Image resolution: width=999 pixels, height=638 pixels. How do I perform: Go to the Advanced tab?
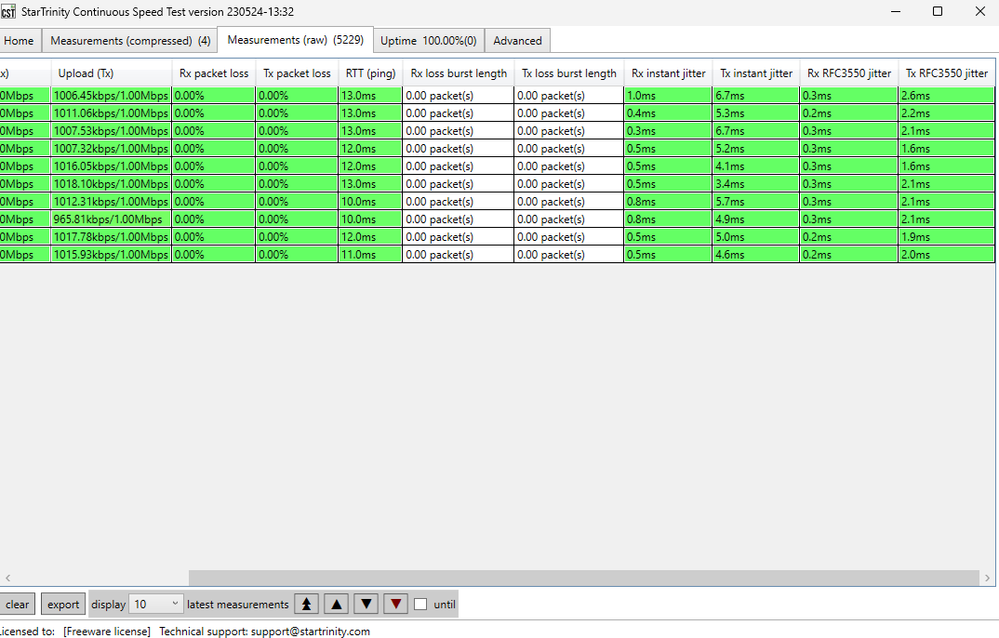coord(517,41)
